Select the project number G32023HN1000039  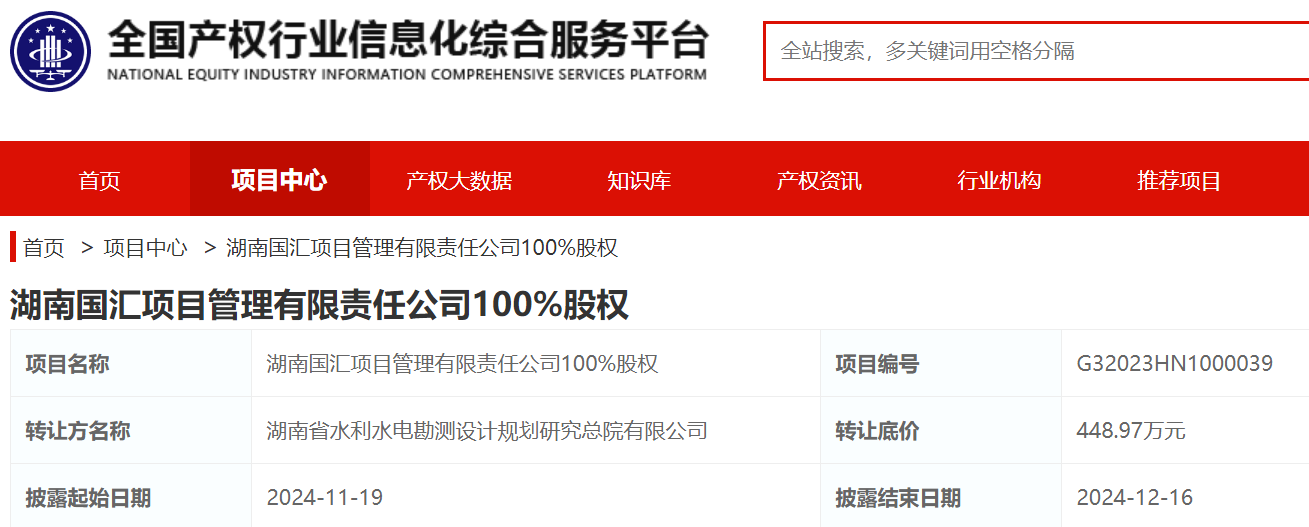[x=1174, y=363]
